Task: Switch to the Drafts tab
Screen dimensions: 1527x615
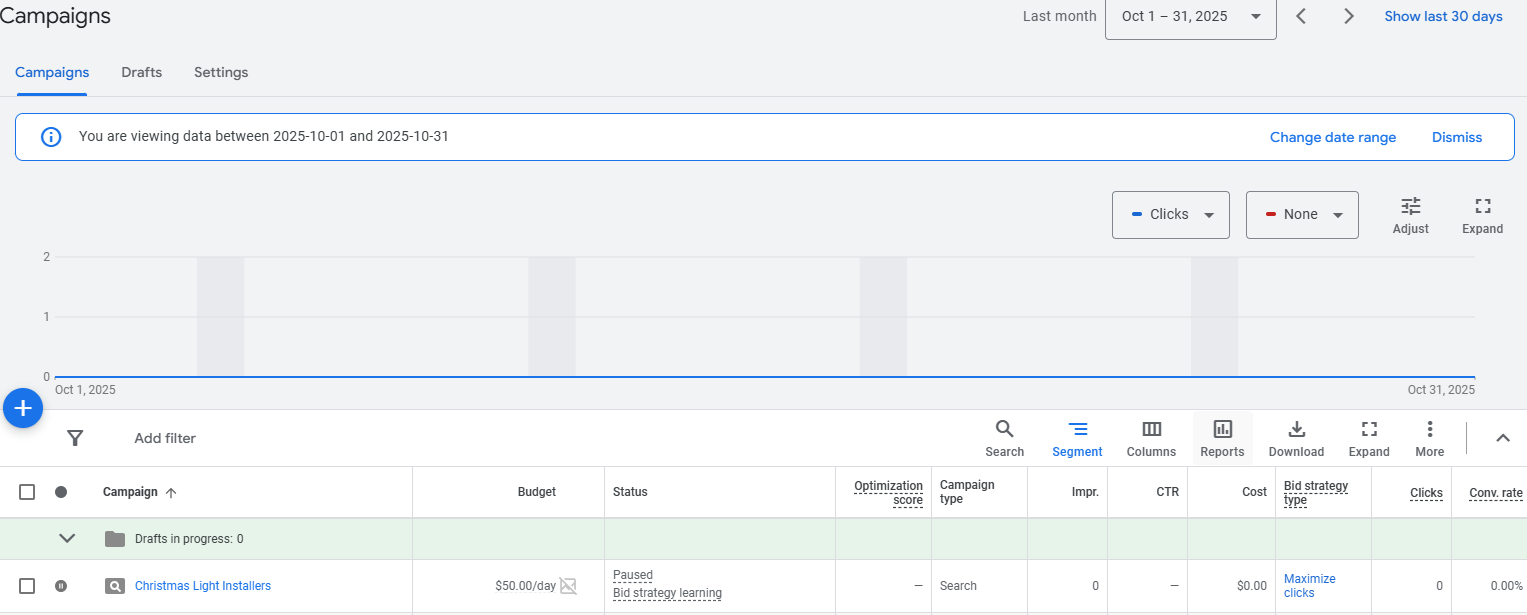Action: coord(141,73)
